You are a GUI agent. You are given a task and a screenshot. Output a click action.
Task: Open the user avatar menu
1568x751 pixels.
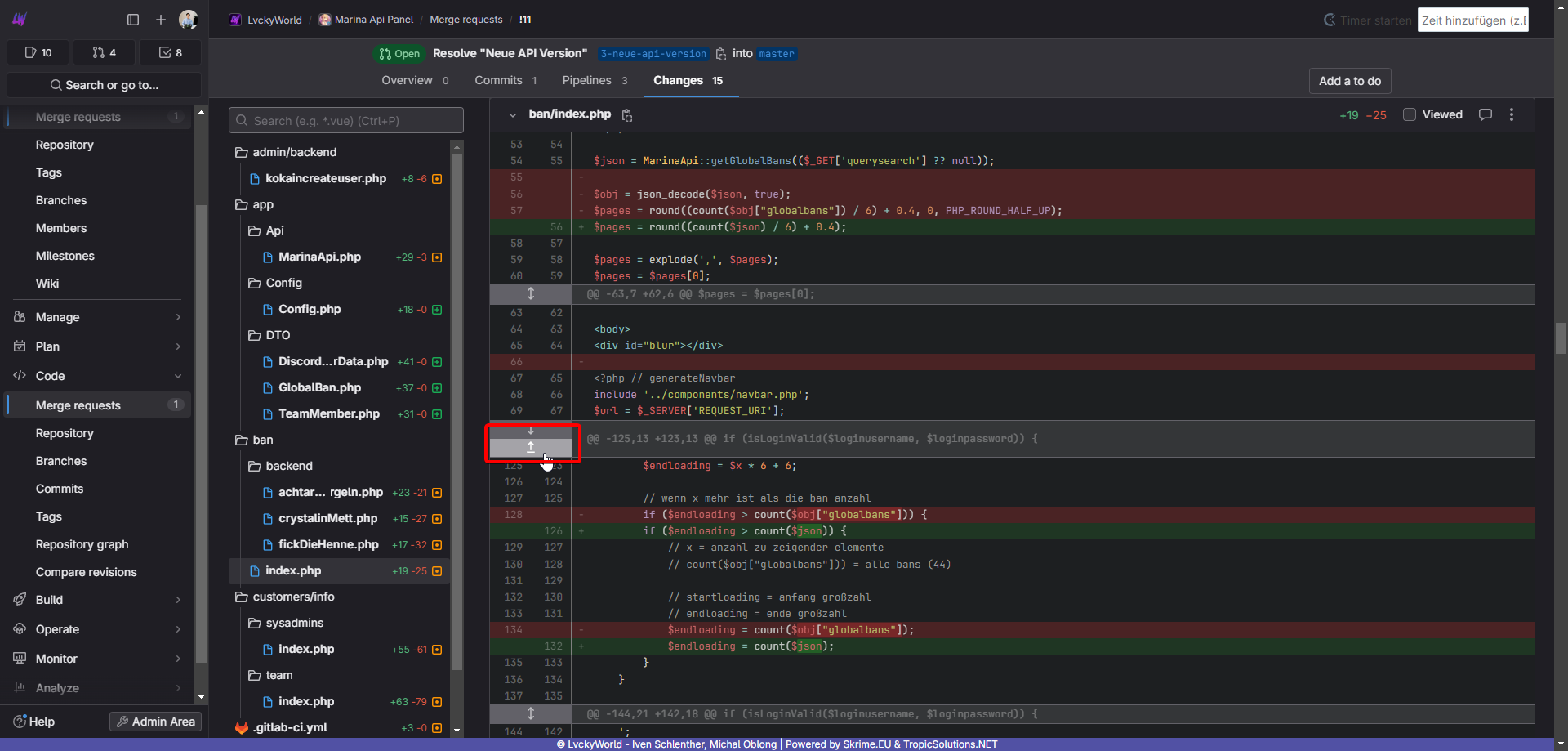pyautogui.click(x=188, y=20)
